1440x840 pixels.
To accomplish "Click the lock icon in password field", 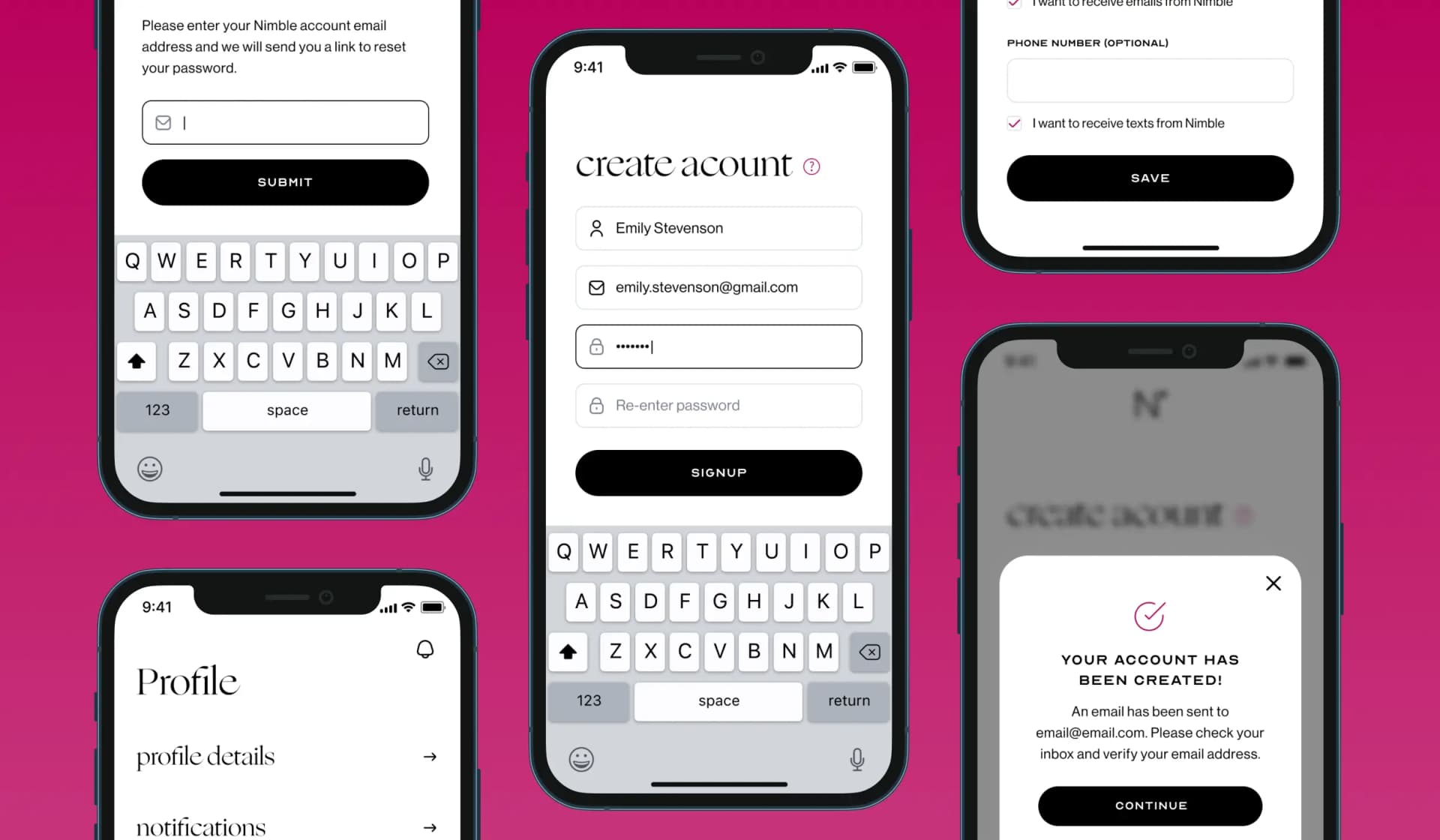I will [x=597, y=346].
